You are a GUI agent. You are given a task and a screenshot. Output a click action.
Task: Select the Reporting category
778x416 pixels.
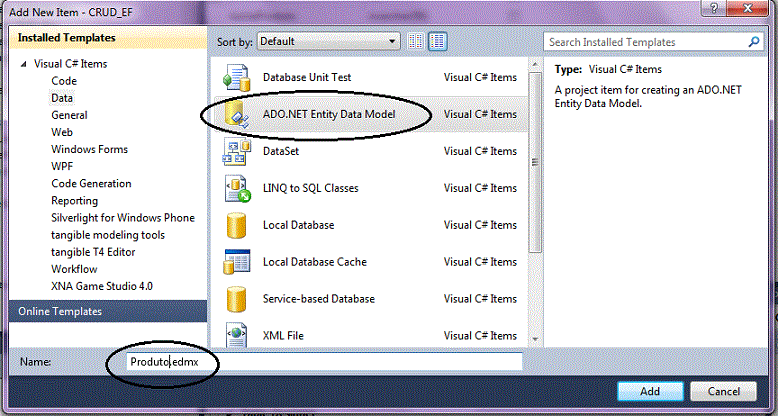[74, 201]
